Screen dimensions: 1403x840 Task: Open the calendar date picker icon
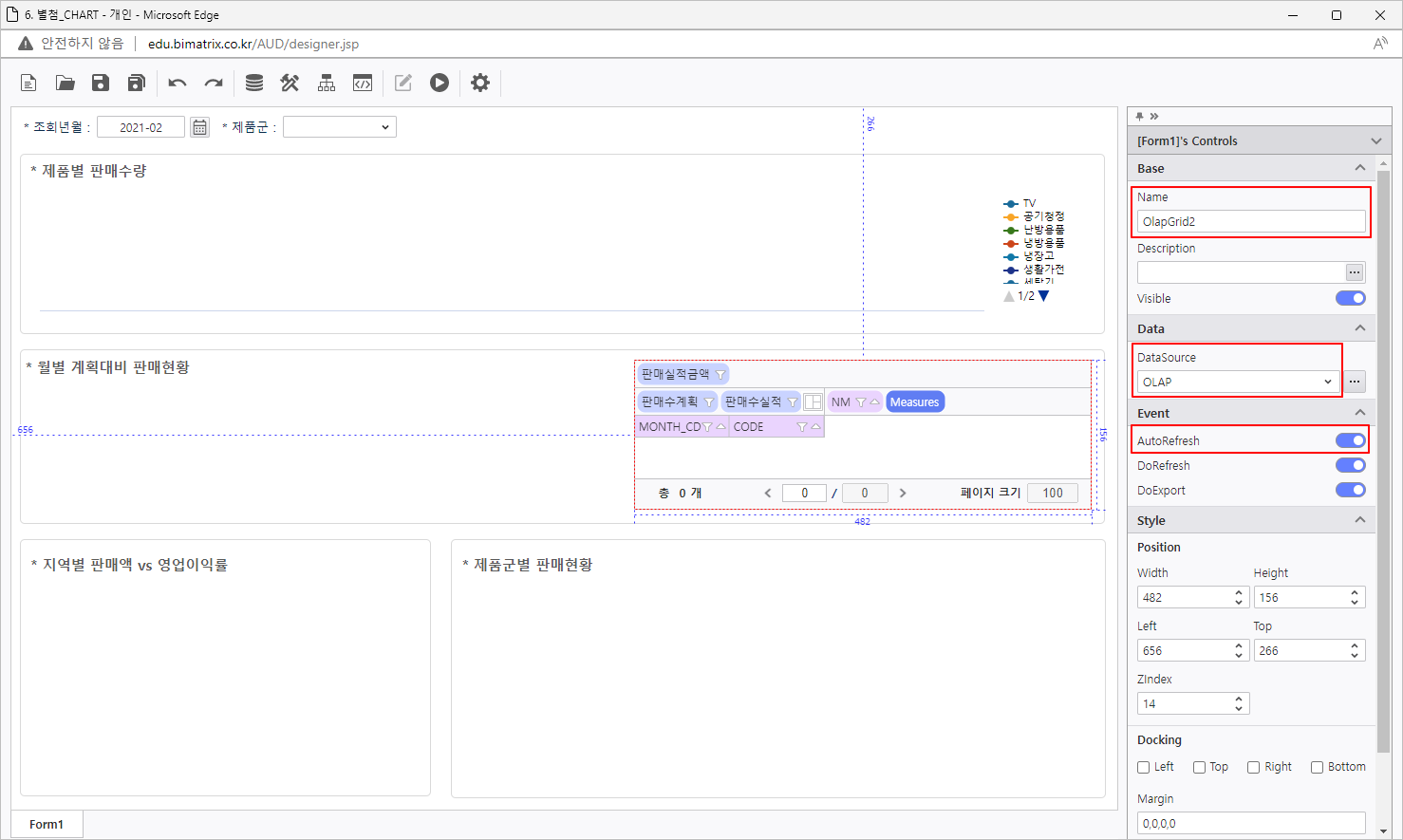click(x=199, y=127)
